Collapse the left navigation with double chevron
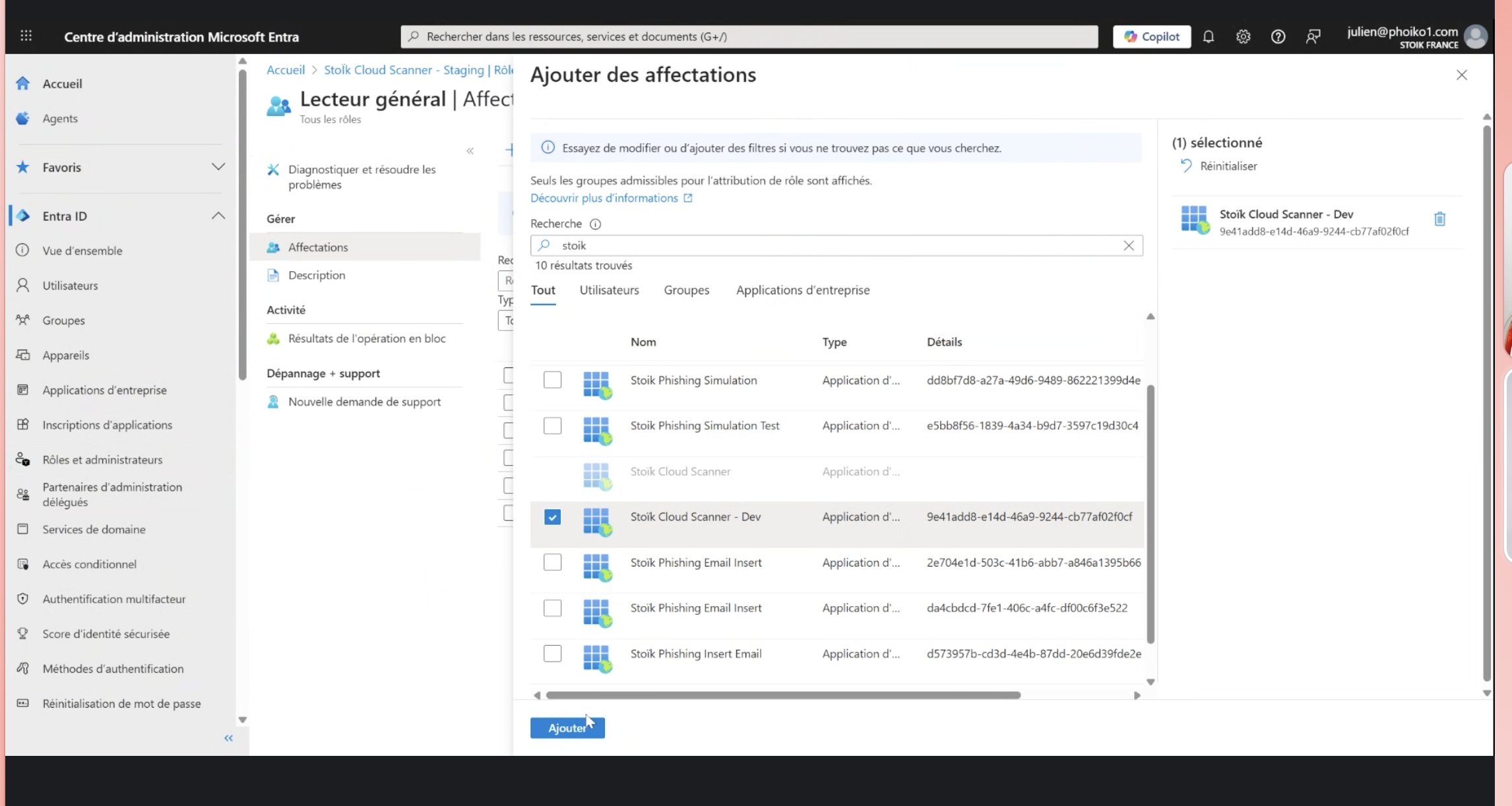1512x806 pixels. coord(228,738)
